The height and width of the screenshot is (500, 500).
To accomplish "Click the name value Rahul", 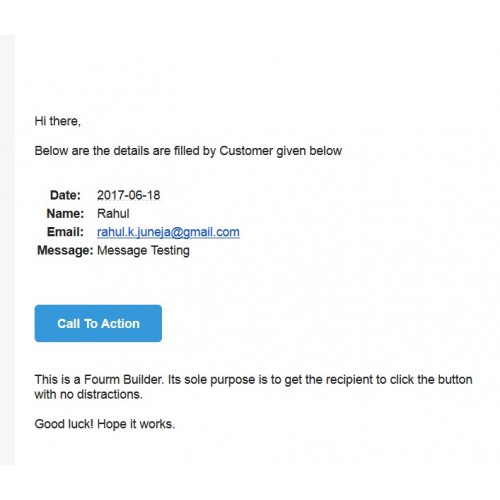I will pos(113,214).
